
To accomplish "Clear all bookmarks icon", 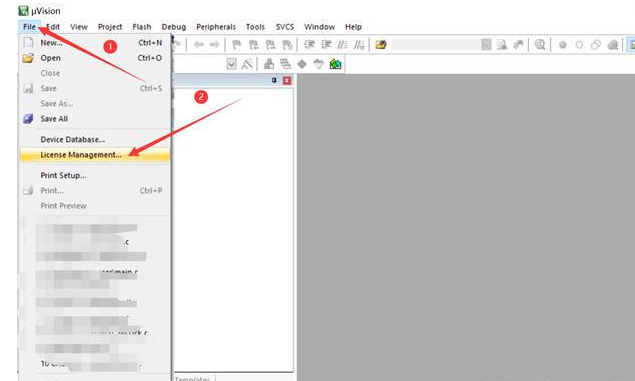I will [287, 45].
